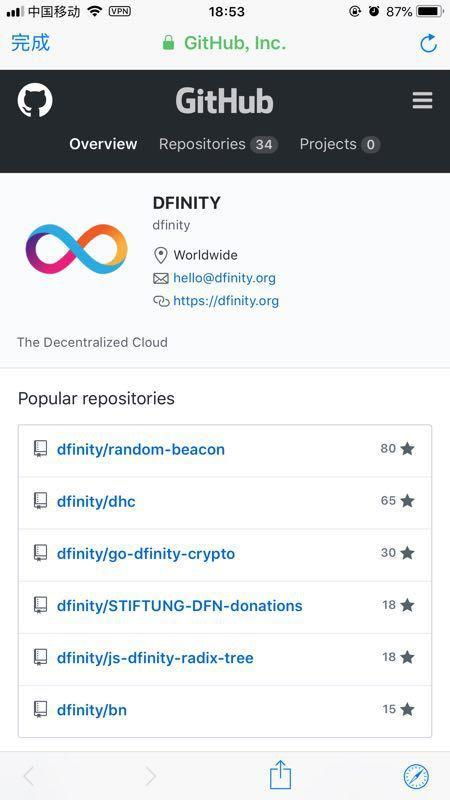The image size is (450, 800).
Task: Tap the star icon for go-dfinity-crypto
Action: (407, 553)
